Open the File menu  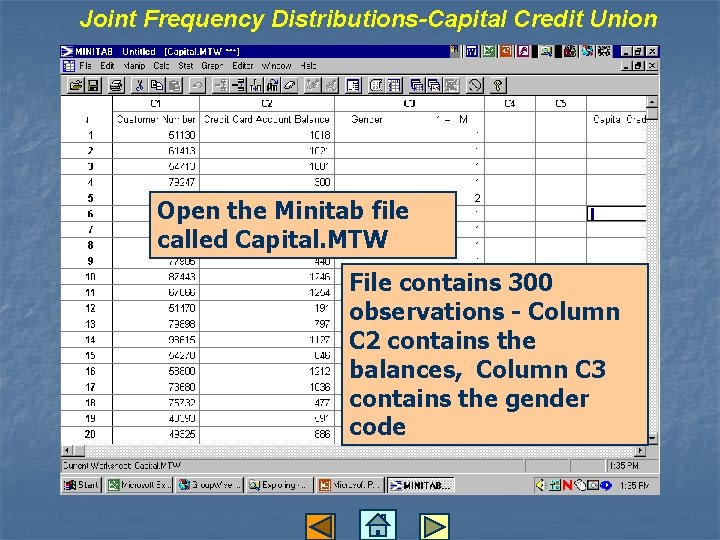click(x=85, y=66)
